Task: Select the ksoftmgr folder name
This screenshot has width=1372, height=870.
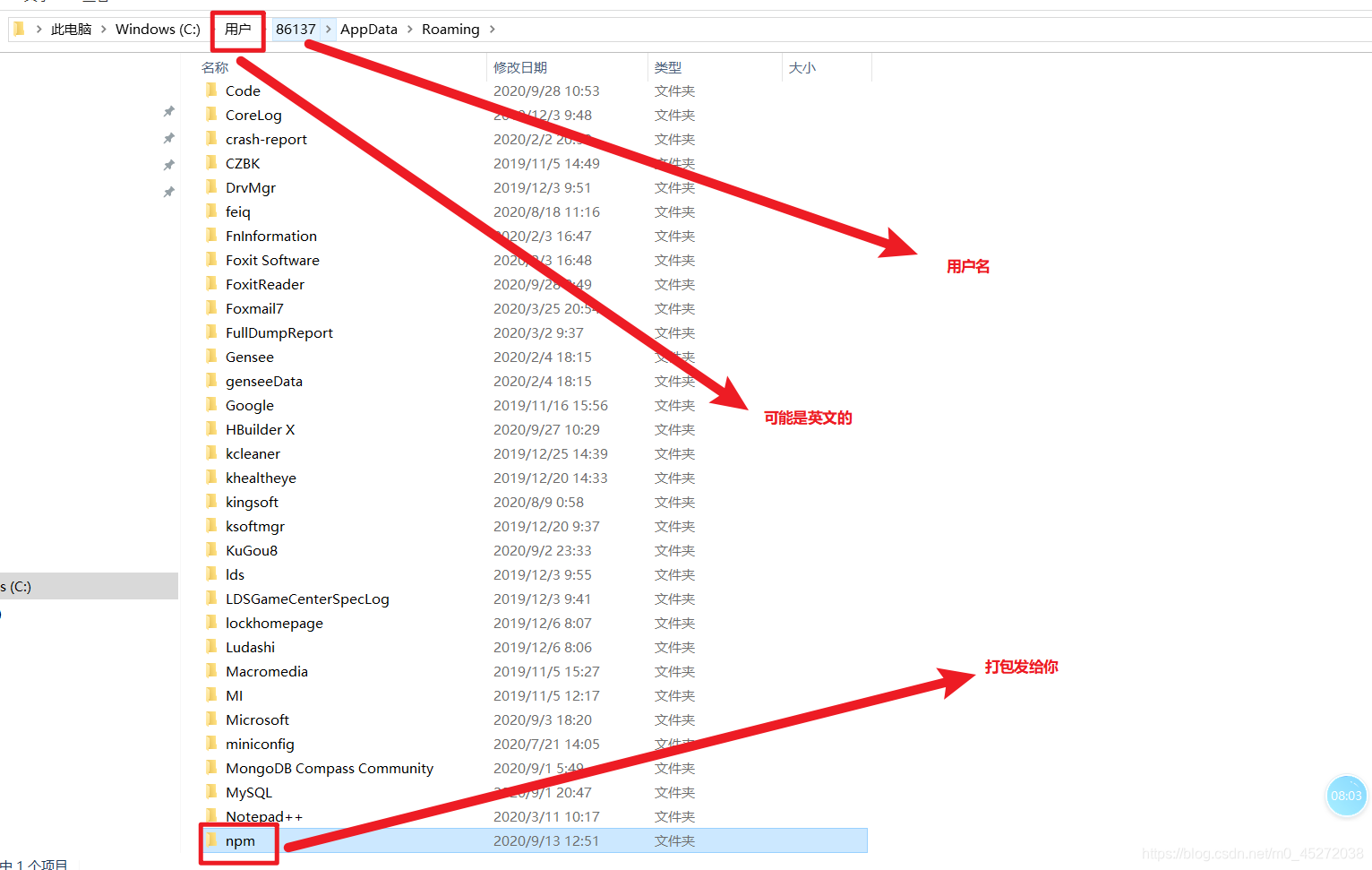Action: [x=255, y=526]
